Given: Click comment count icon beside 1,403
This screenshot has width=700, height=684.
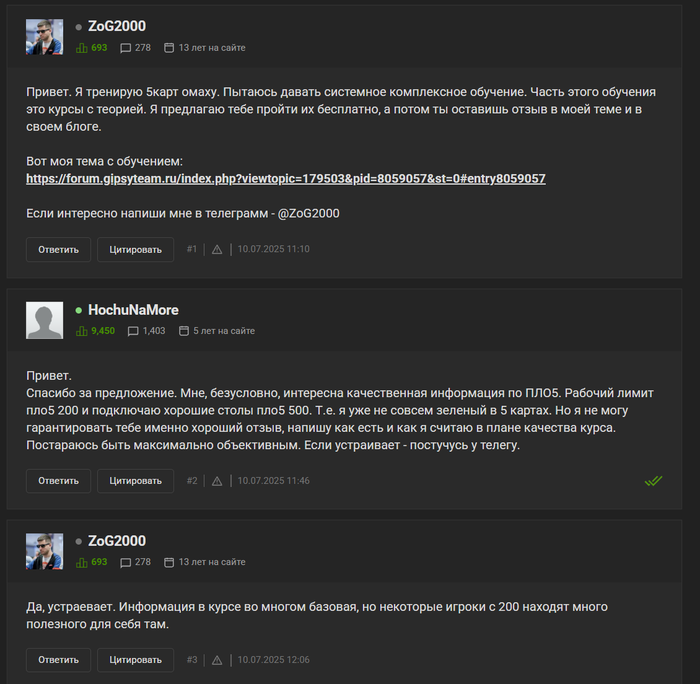Looking at the screenshot, I should [133, 331].
